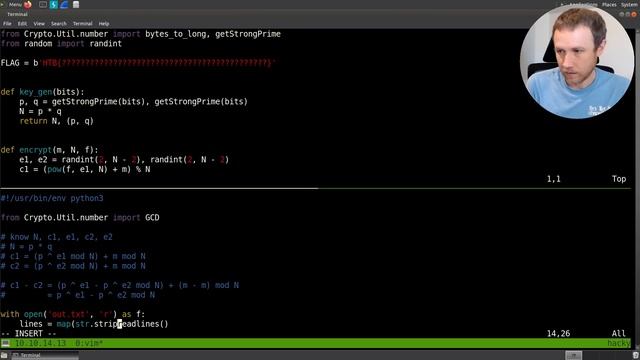Open the File menu

point(7,24)
